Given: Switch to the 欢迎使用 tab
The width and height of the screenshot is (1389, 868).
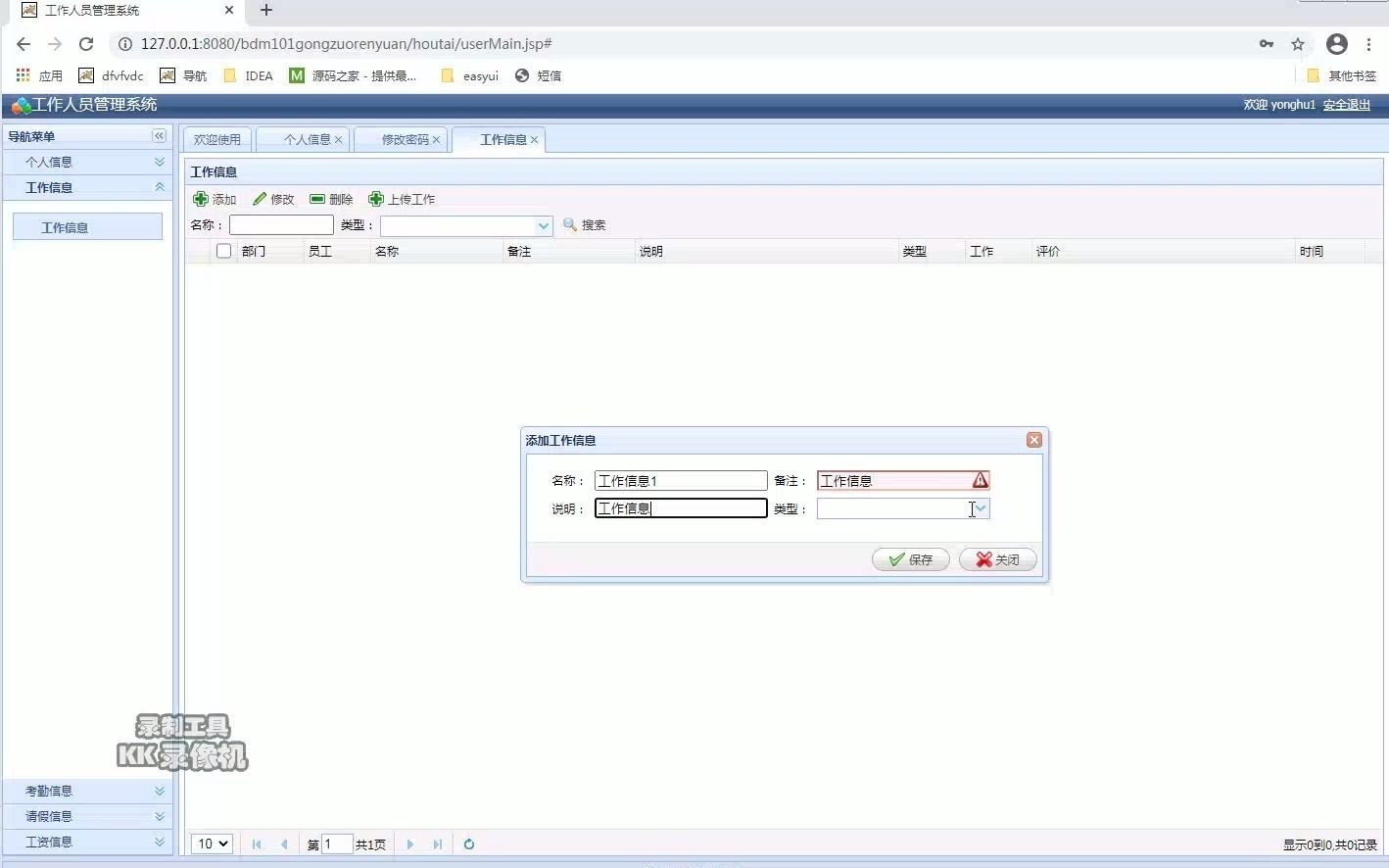Looking at the screenshot, I should click(x=217, y=140).
